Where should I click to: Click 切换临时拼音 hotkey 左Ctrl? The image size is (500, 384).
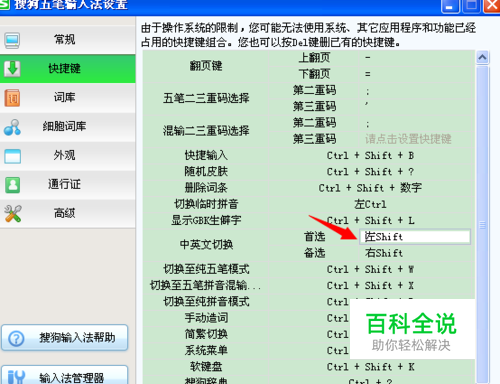(371, 204)
